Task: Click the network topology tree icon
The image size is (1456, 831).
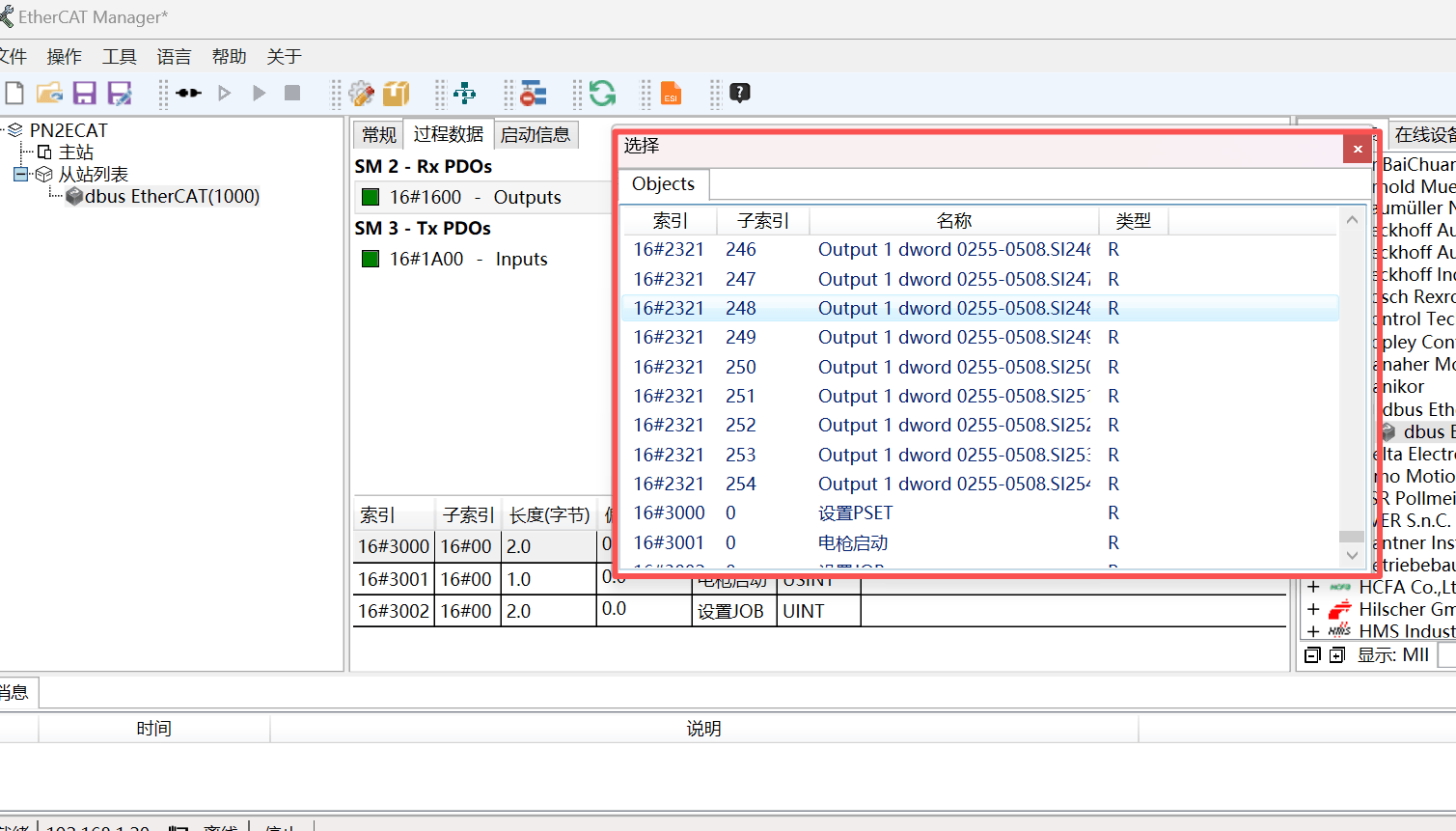Action: point(464,94)
